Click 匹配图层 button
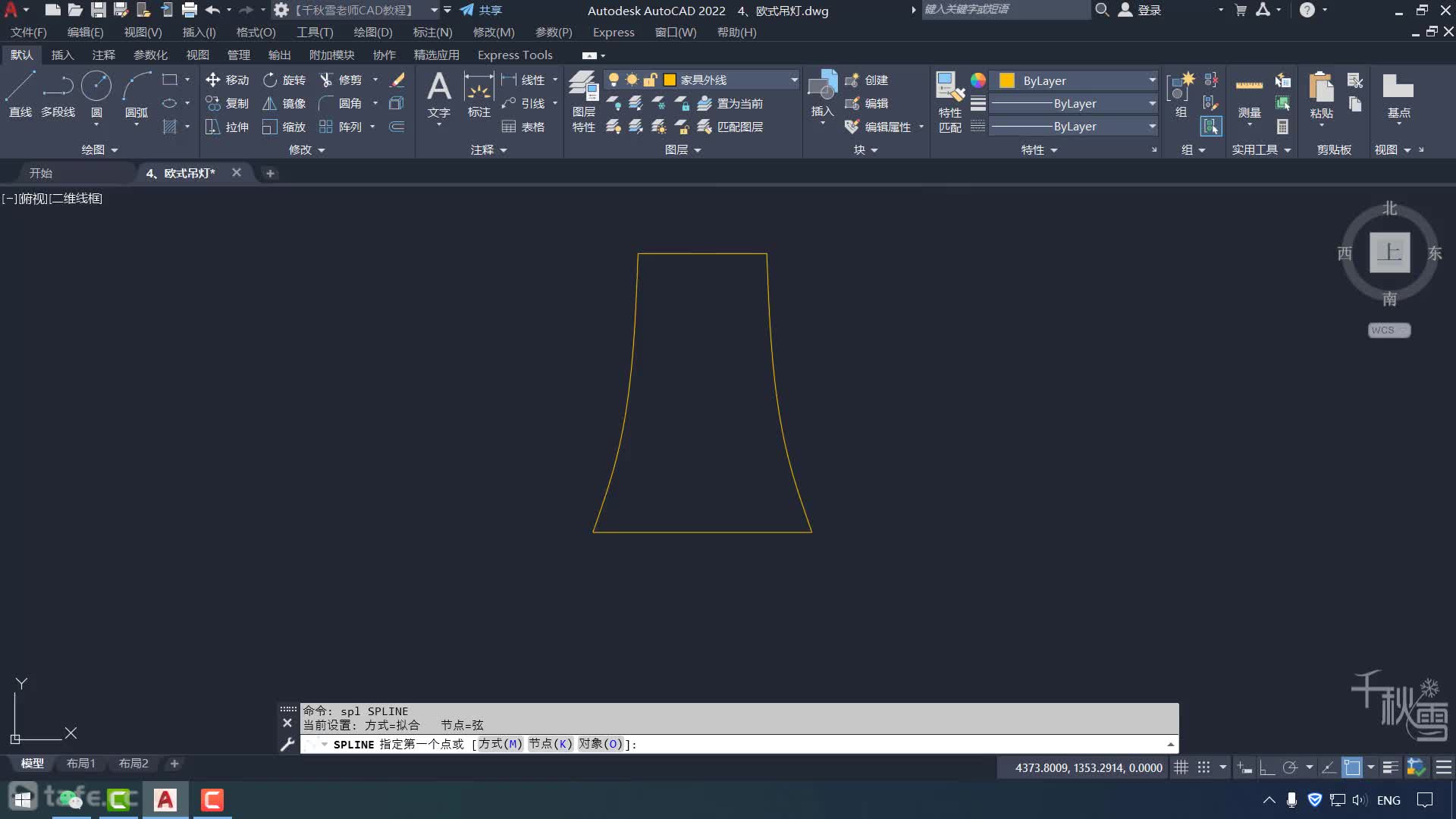1456x819 pixels. point(730,127)
